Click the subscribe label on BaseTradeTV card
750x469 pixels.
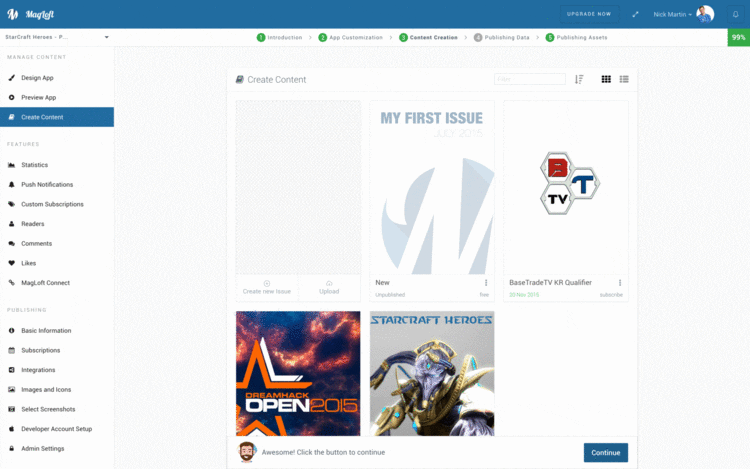tap(611, 294)
